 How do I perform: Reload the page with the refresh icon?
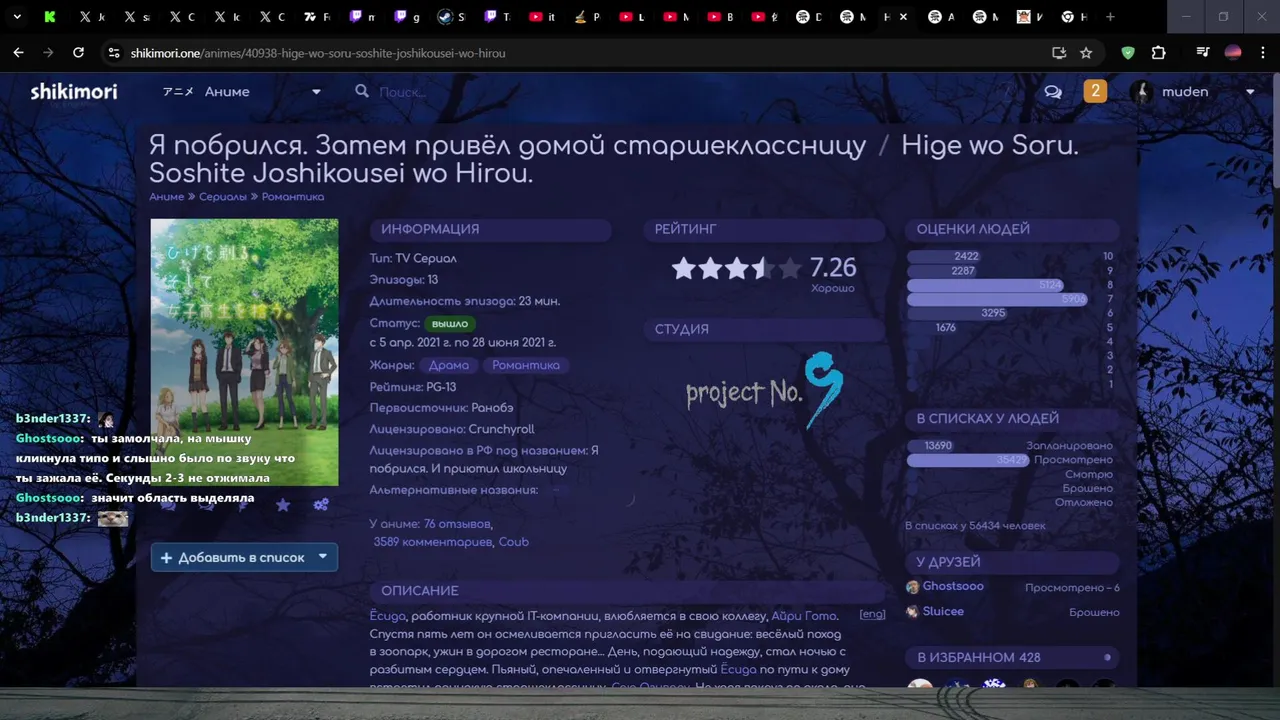[78, 53]
